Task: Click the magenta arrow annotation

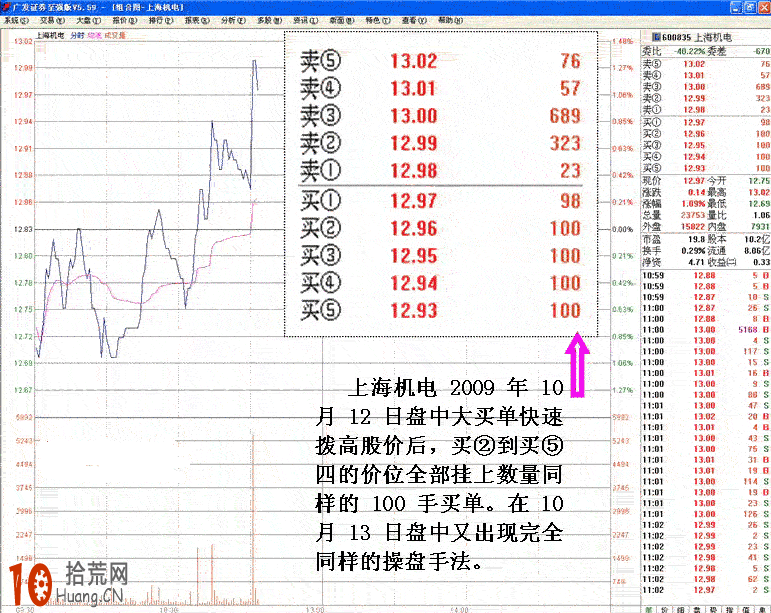Action: 576,368
